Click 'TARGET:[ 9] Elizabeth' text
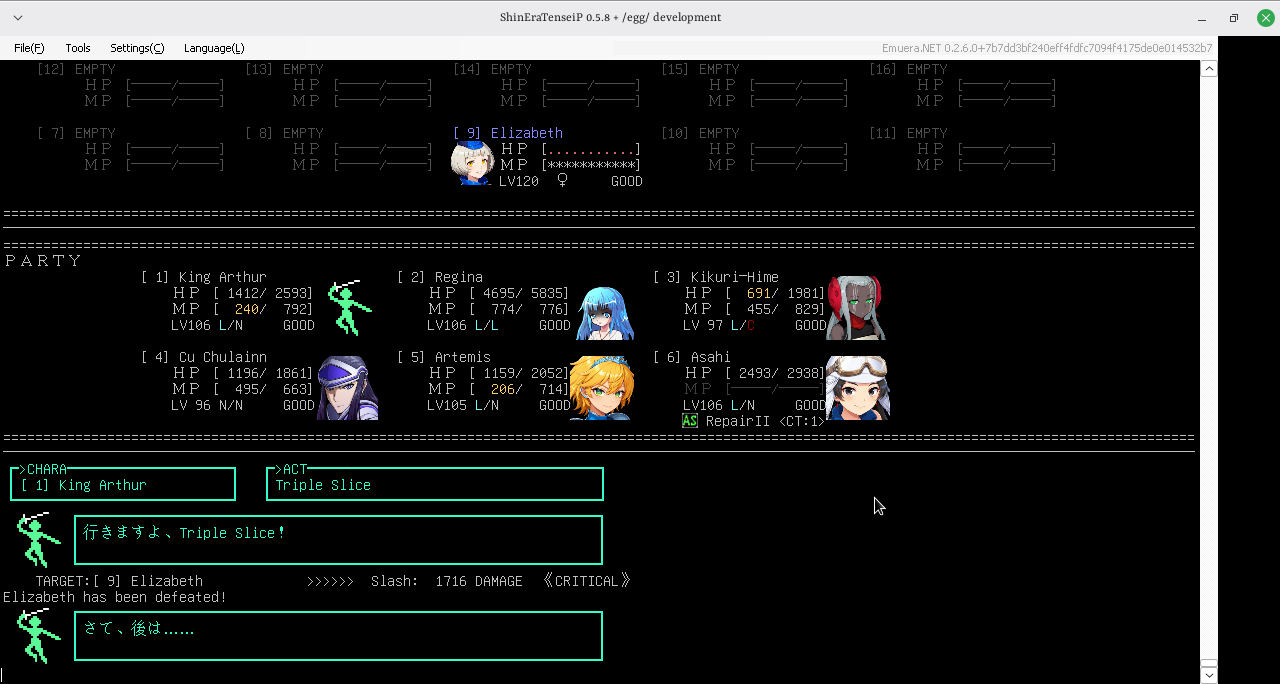The image size is (1280, 684). (x=119, y=581)
